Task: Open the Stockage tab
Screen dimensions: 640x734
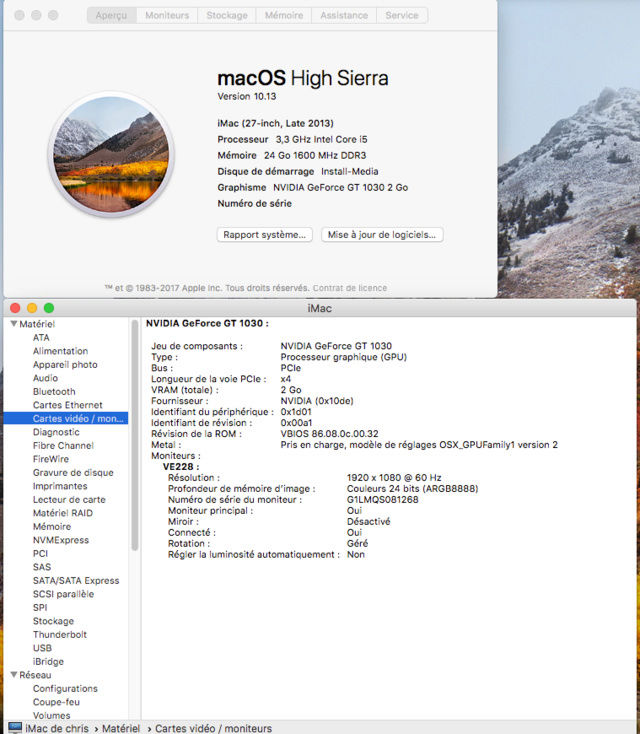Action: 227,15
